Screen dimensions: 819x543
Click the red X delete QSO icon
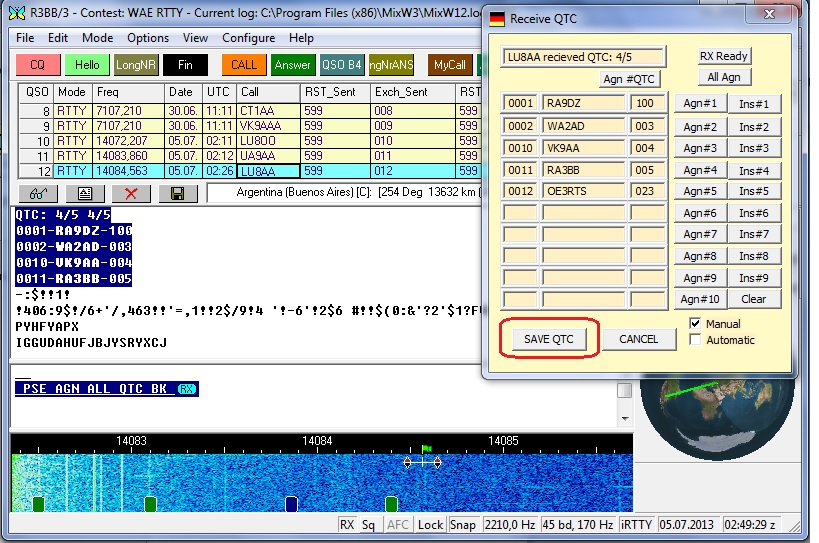[131, 193]
